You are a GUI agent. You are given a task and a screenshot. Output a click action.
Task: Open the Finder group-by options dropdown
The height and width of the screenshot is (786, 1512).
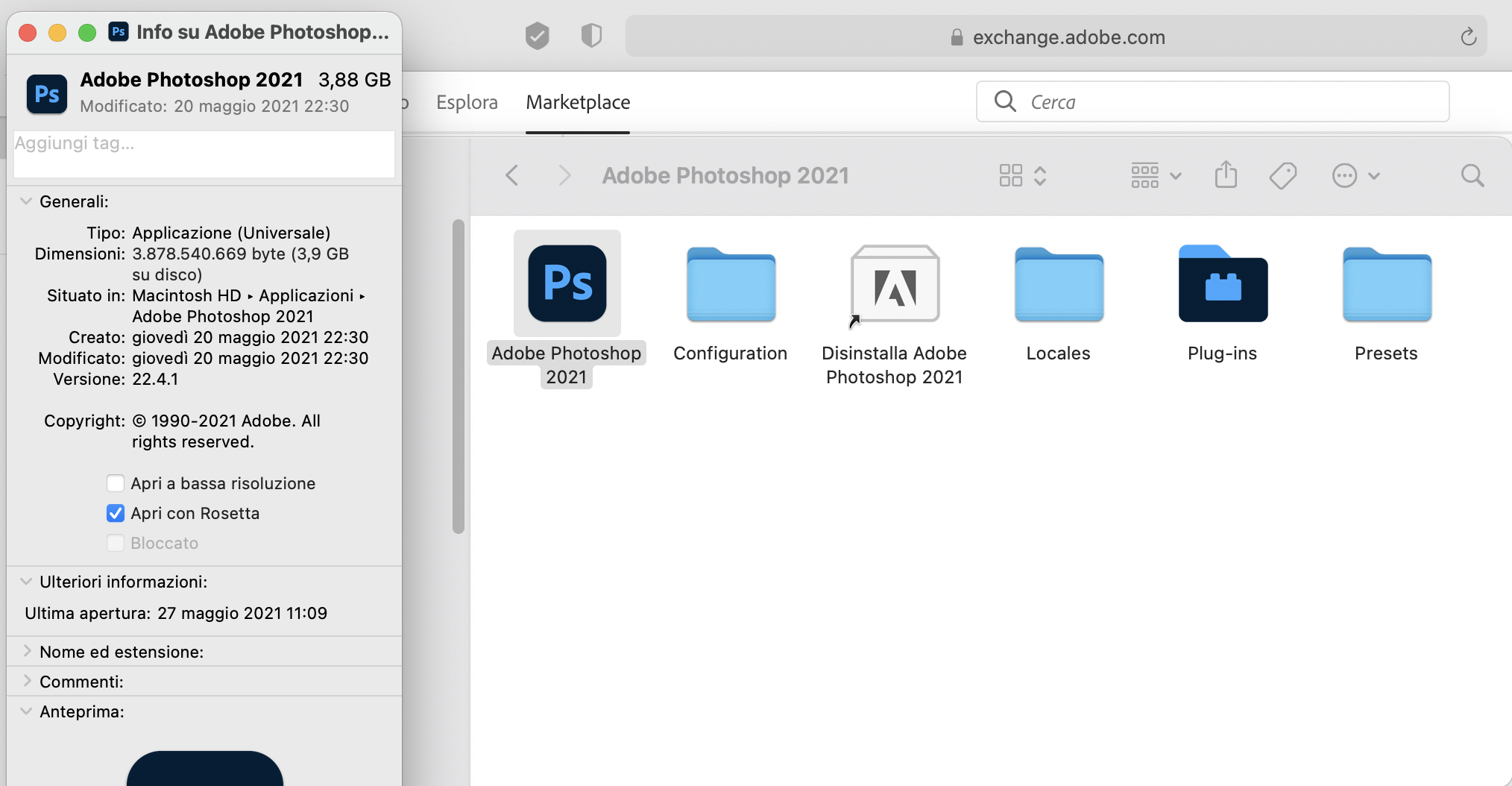[1156, 176]
